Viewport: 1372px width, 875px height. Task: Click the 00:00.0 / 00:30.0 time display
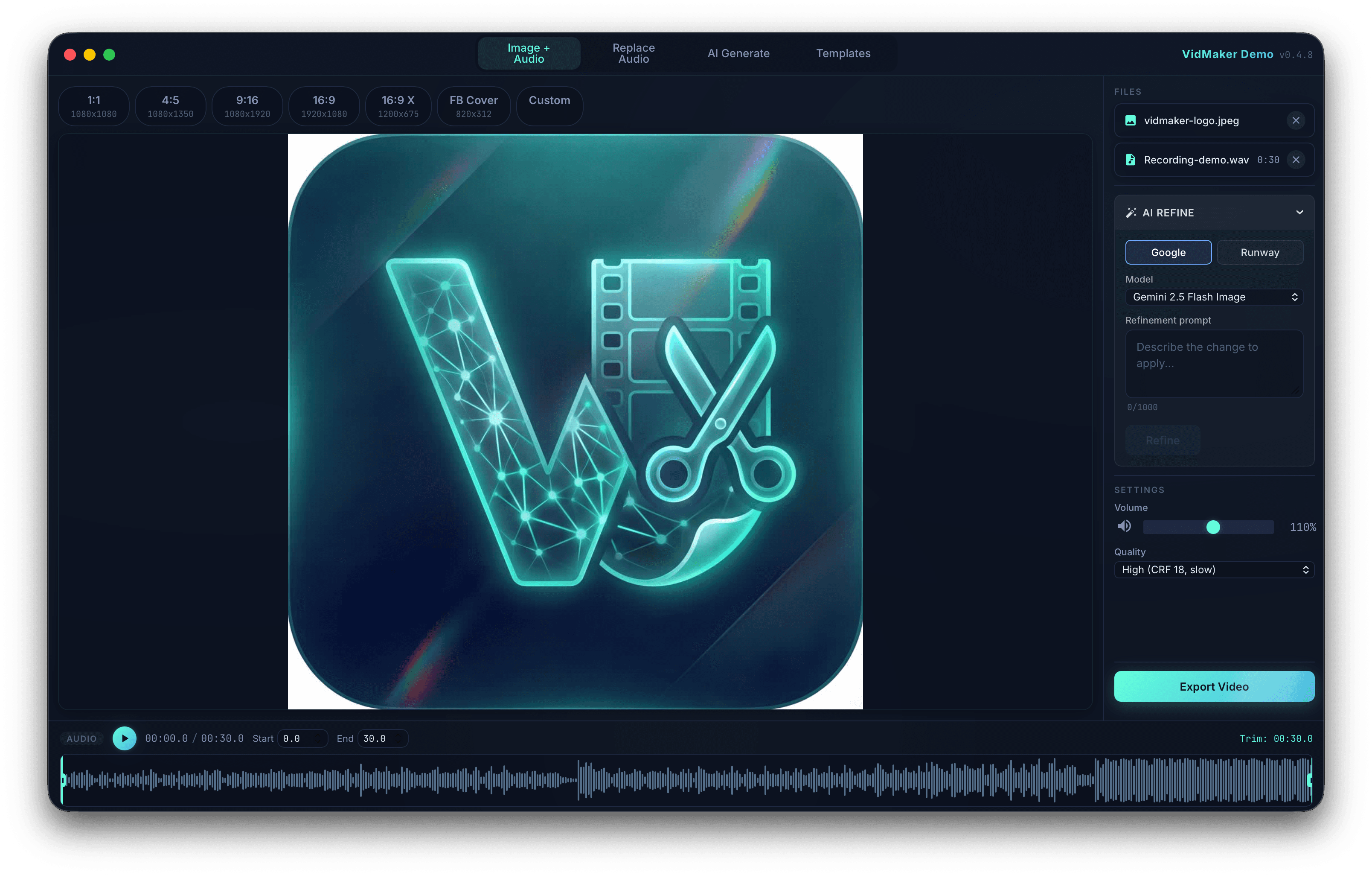pyautogui.click(x=194, y=738)
